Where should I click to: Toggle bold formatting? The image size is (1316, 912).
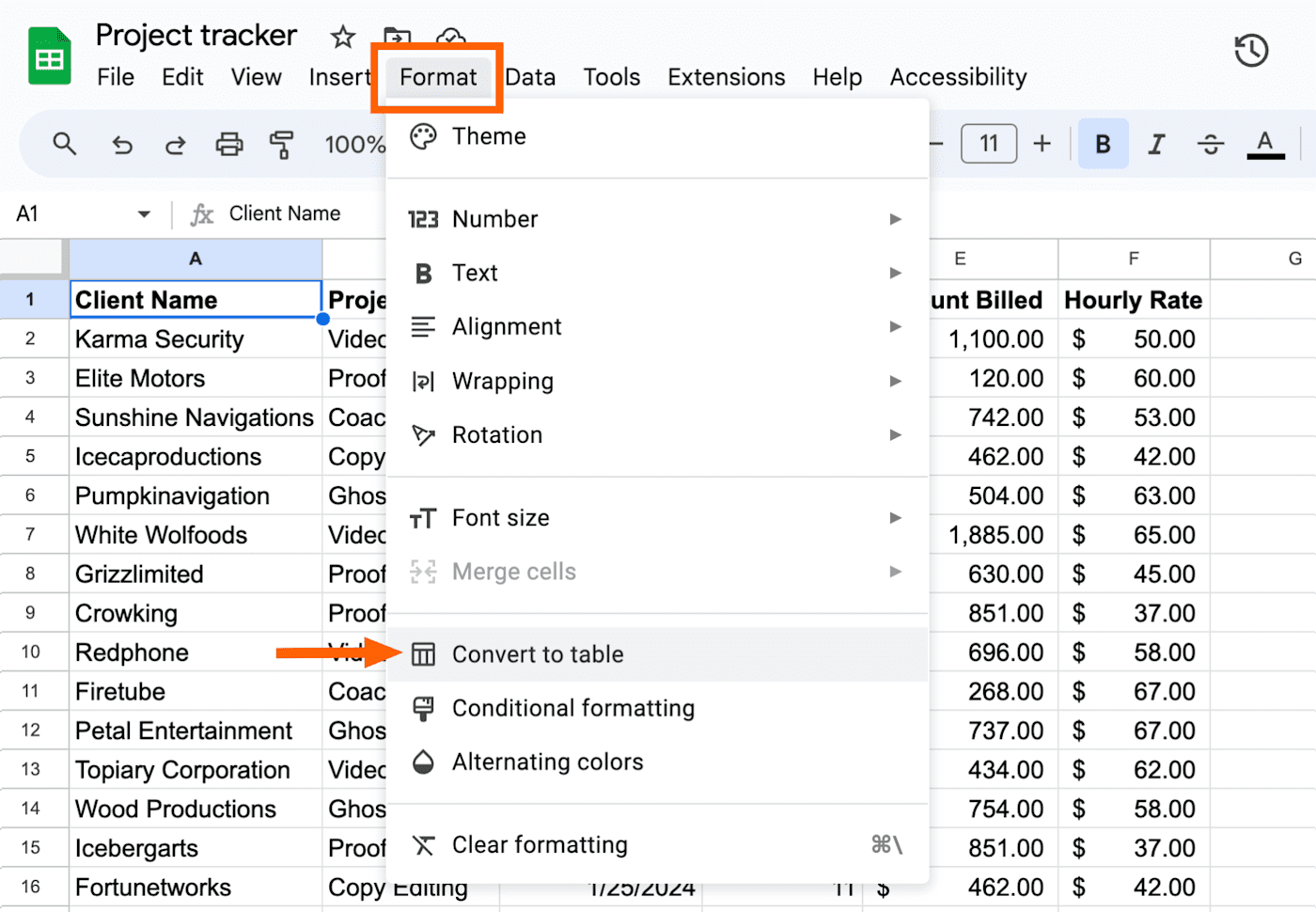1102,143
